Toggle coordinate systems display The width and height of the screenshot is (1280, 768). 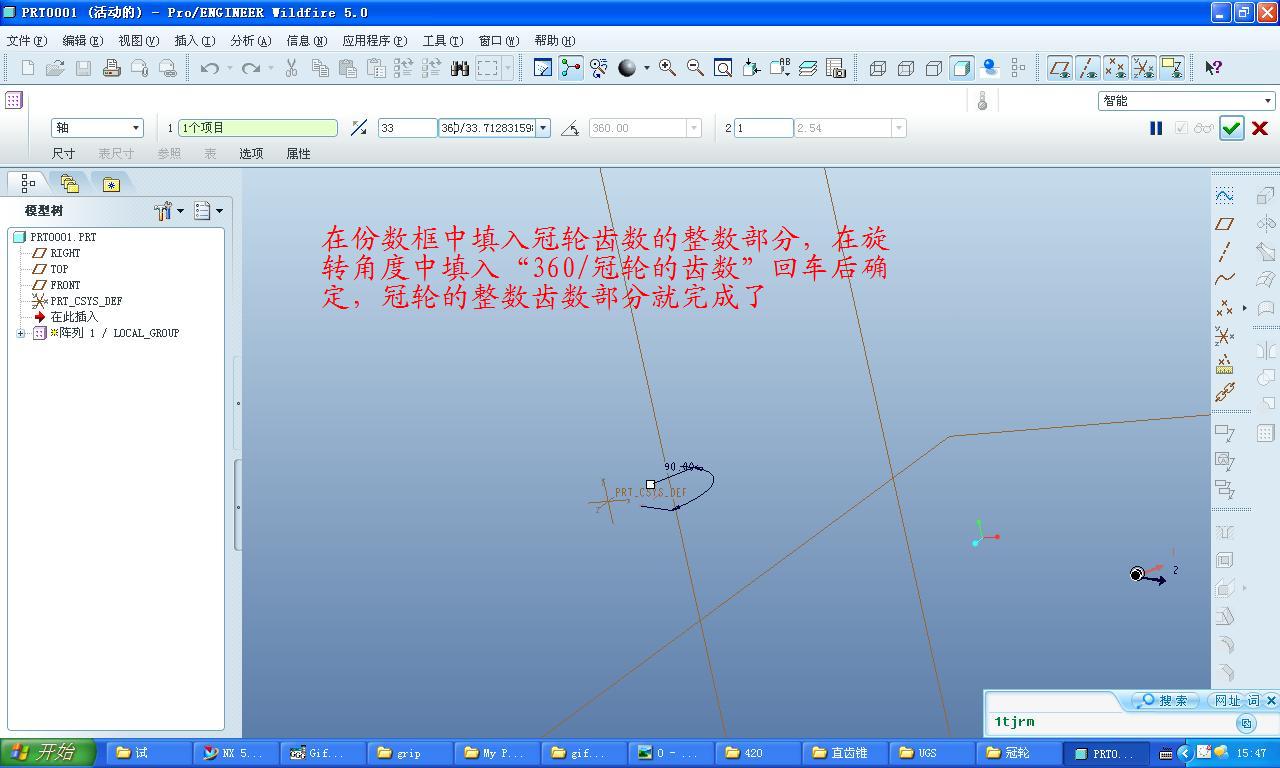1143,68
